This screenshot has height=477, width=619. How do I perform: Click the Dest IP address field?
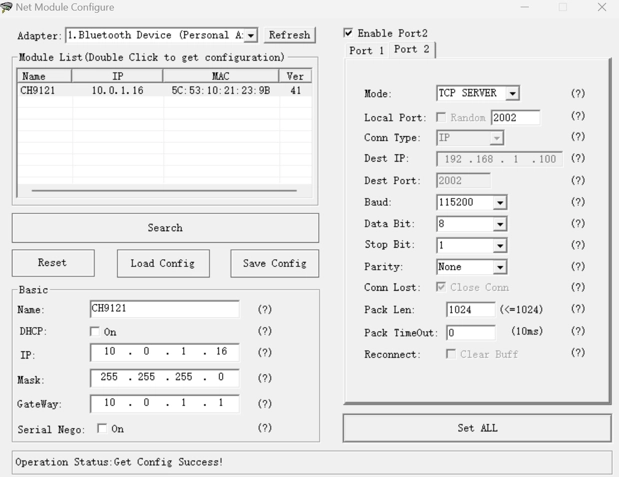[x=499, y=159]
